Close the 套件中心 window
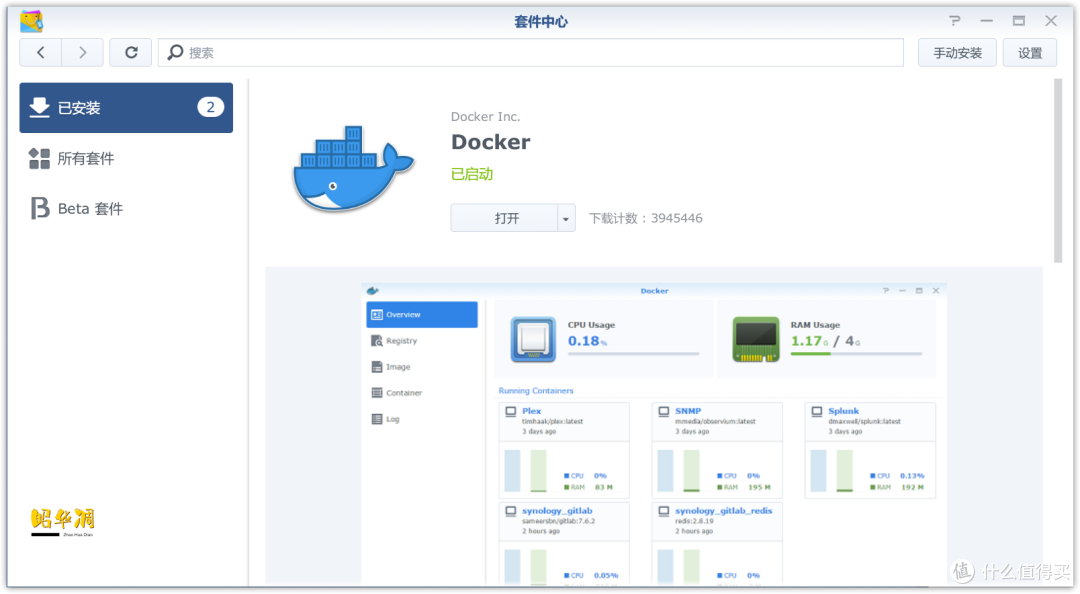The width and height of the screenshot is (1080, 594). coord(1051,21)
